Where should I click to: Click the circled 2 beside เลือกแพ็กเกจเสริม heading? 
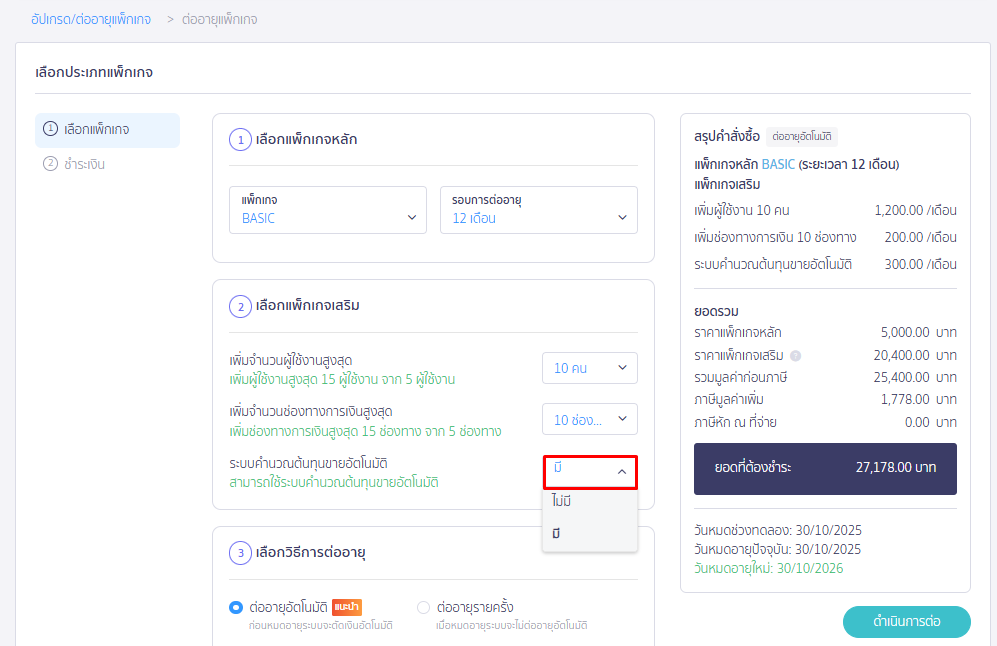[240, 306]
